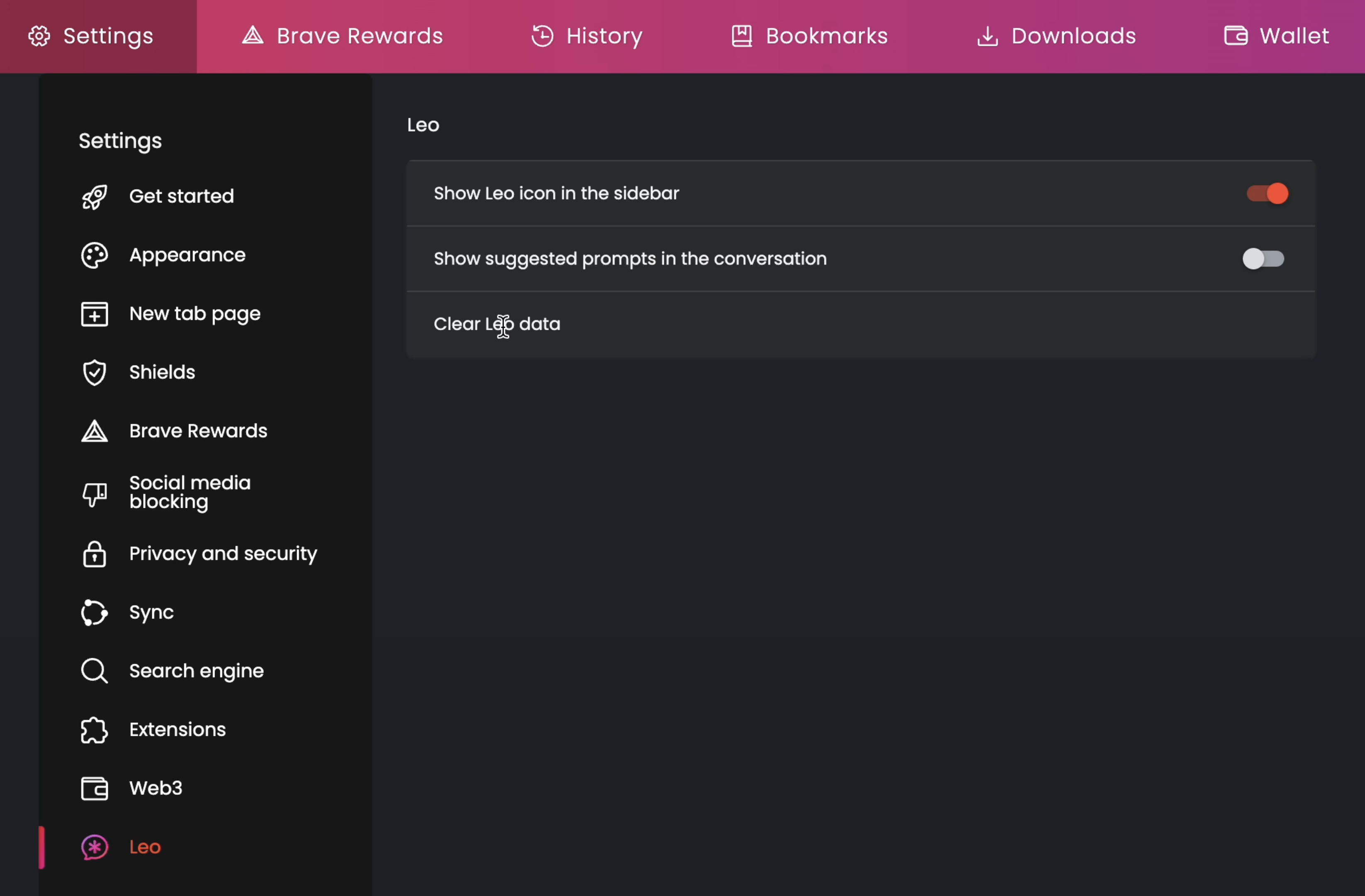
Task: Click the Brave Rewards triangle icon in sidebar
Action: [95, 431]
